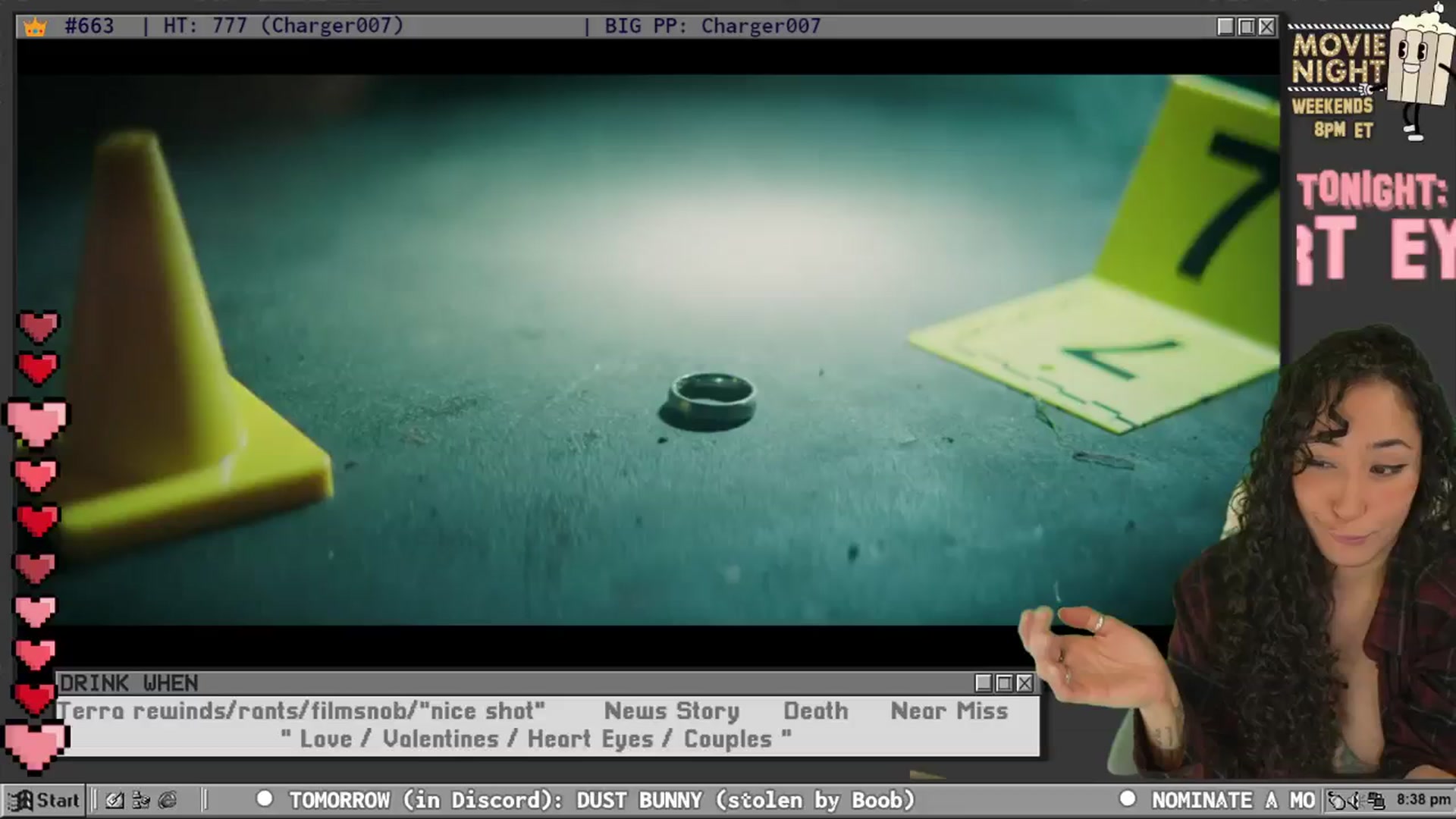The image size is (1456, 819).
Task: Open the network computers quick-launch icon
Action: point(141,800)
